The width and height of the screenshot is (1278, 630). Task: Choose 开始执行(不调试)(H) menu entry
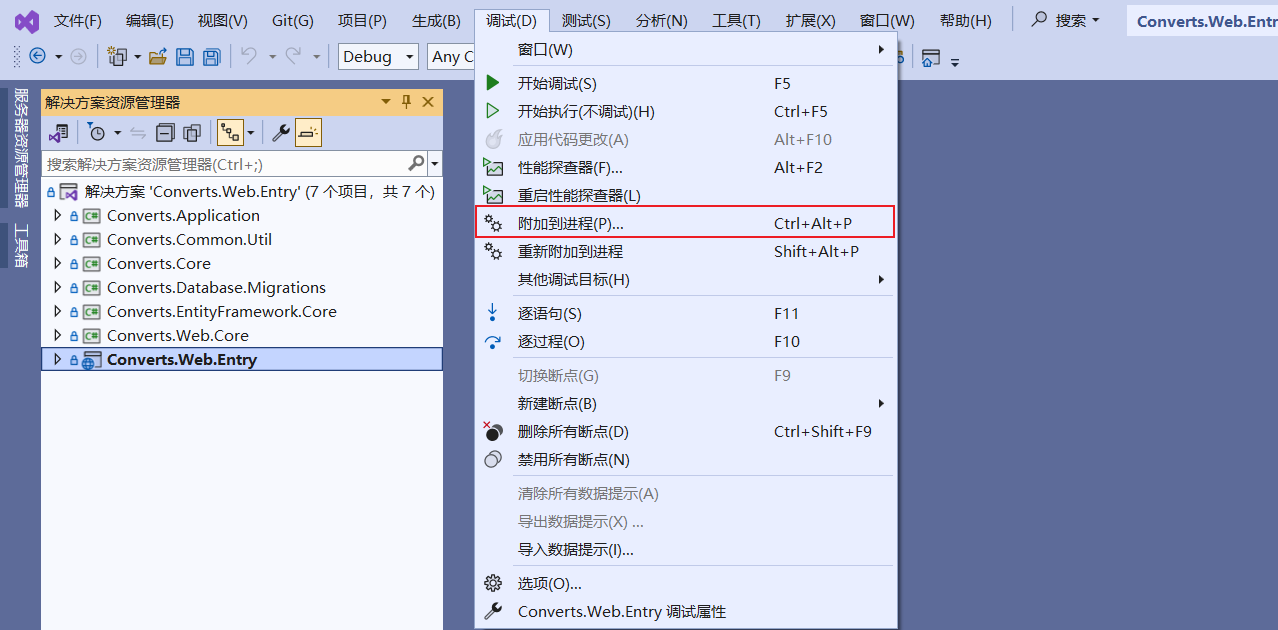pyautogui.click(x=686, y=111)
